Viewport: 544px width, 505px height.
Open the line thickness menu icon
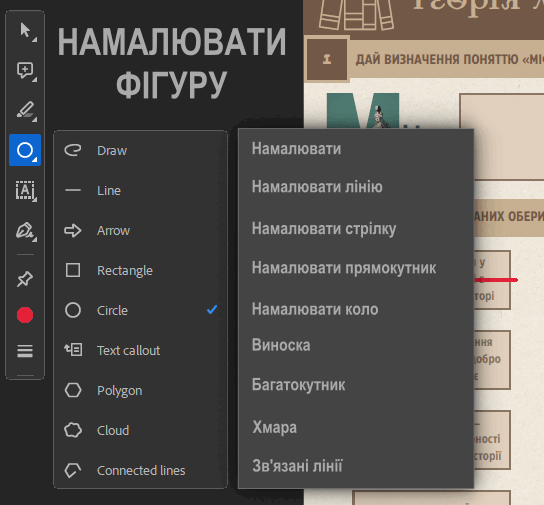[25, 351]
